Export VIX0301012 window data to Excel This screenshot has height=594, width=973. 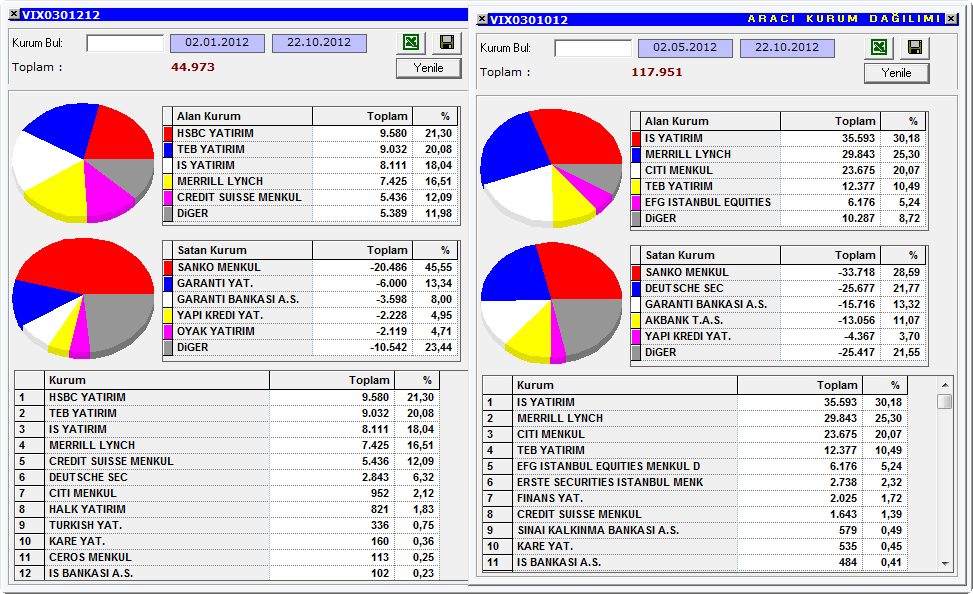879,47
